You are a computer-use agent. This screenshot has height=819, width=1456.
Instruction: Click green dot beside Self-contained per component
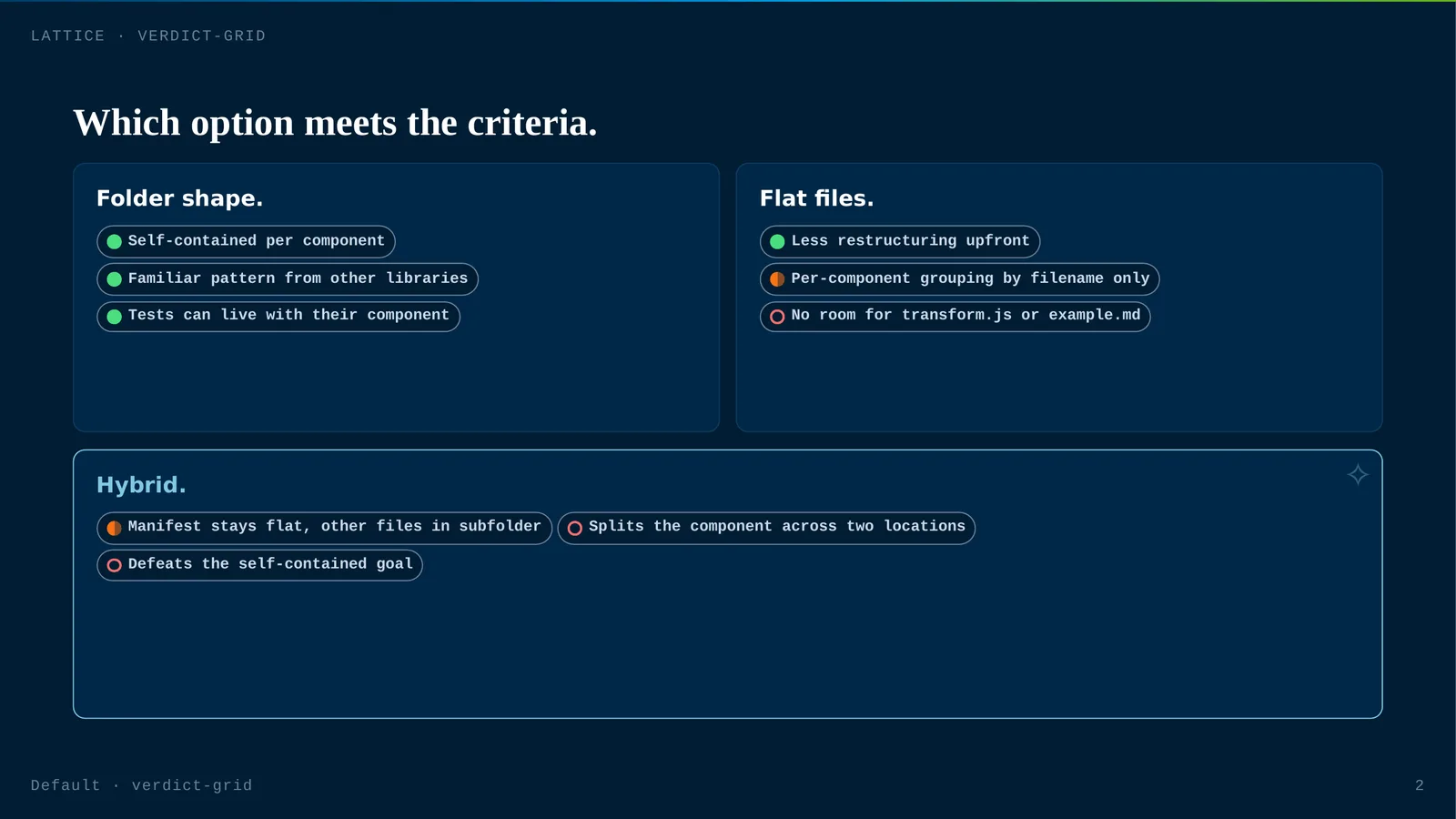tap(115, 242)
